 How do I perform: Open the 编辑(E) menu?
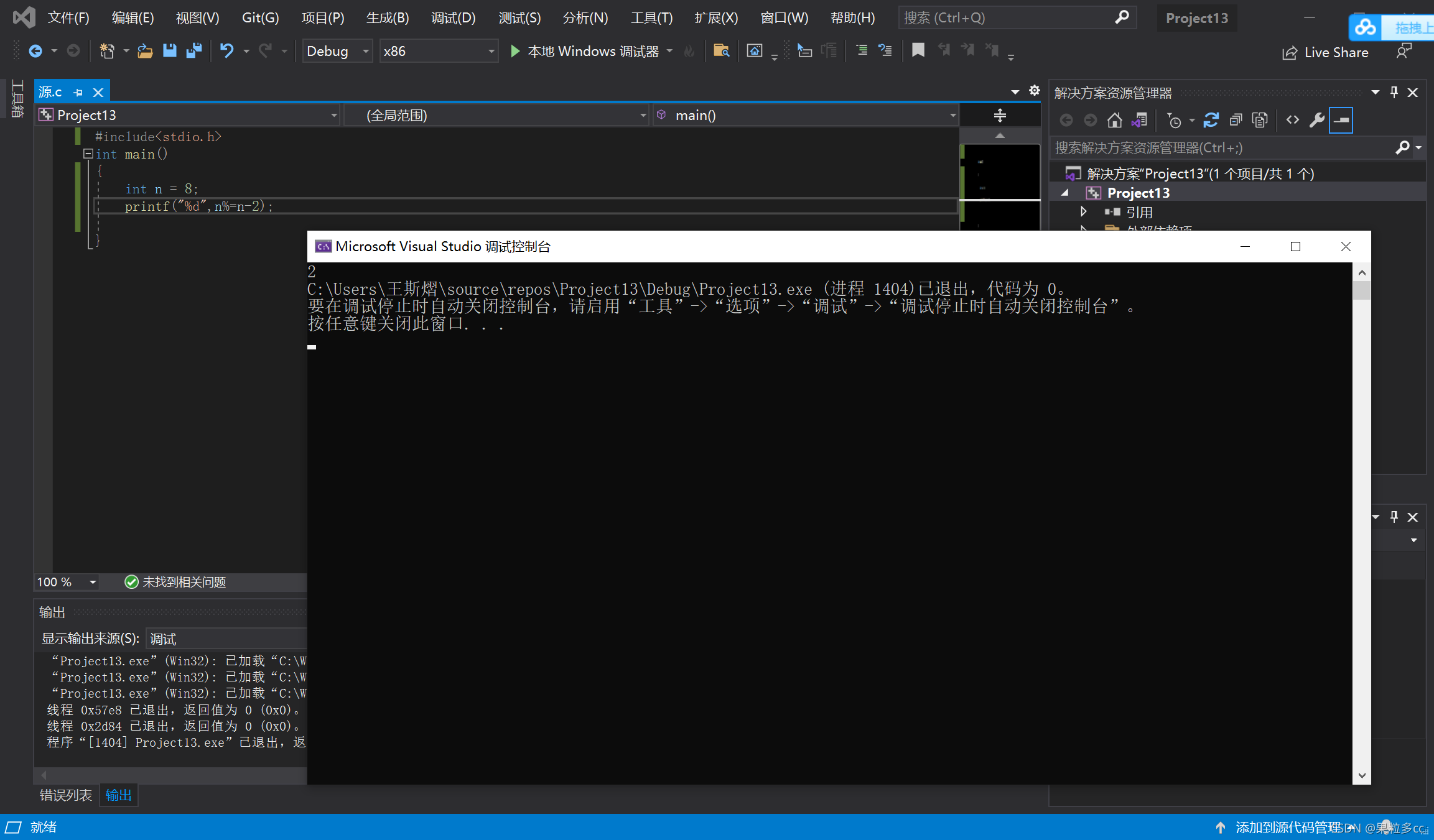point(133,18)
